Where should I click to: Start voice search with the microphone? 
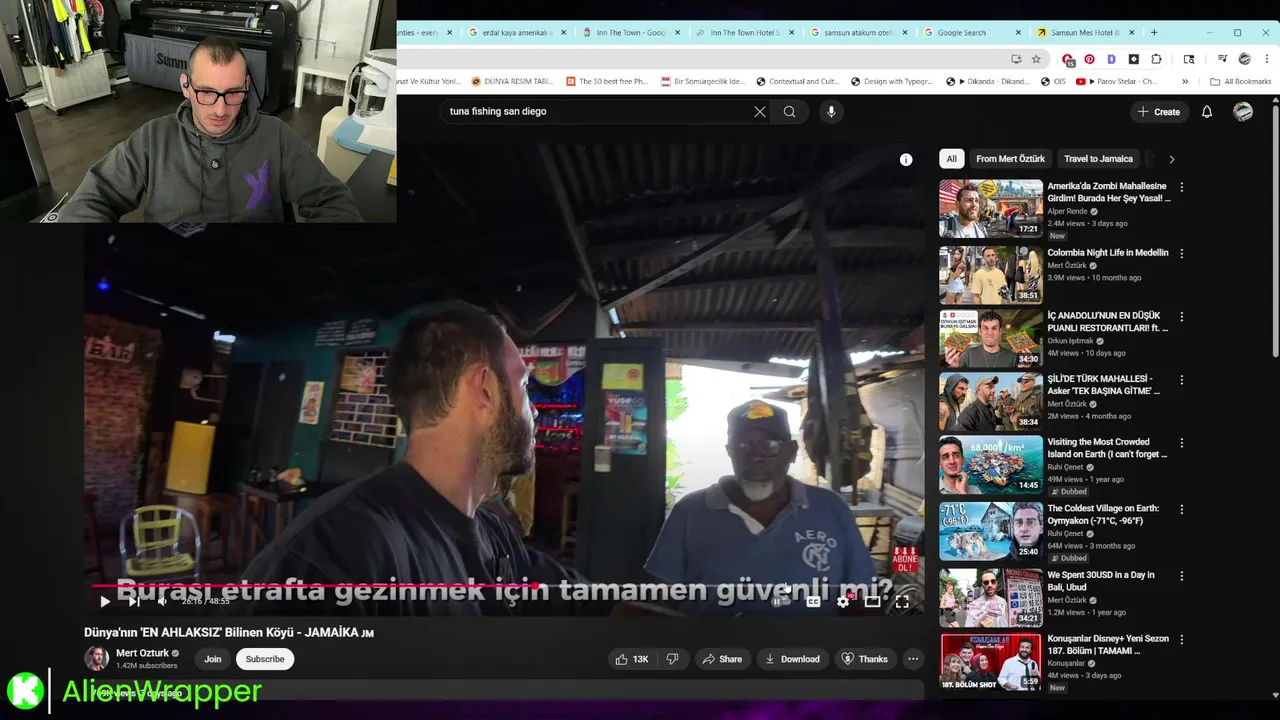click(x=831, y=112)
